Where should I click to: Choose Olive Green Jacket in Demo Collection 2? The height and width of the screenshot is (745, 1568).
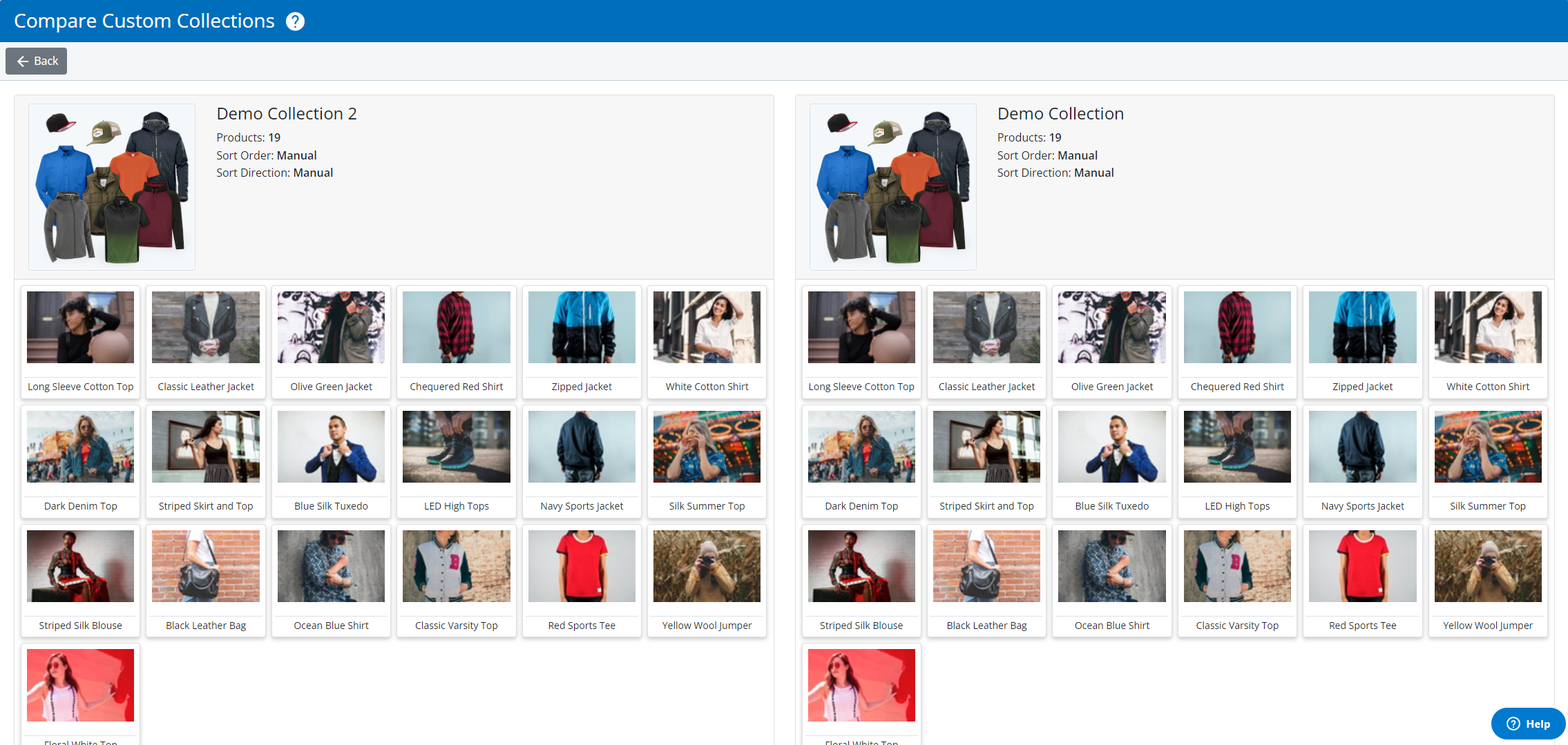click(331, 342)
